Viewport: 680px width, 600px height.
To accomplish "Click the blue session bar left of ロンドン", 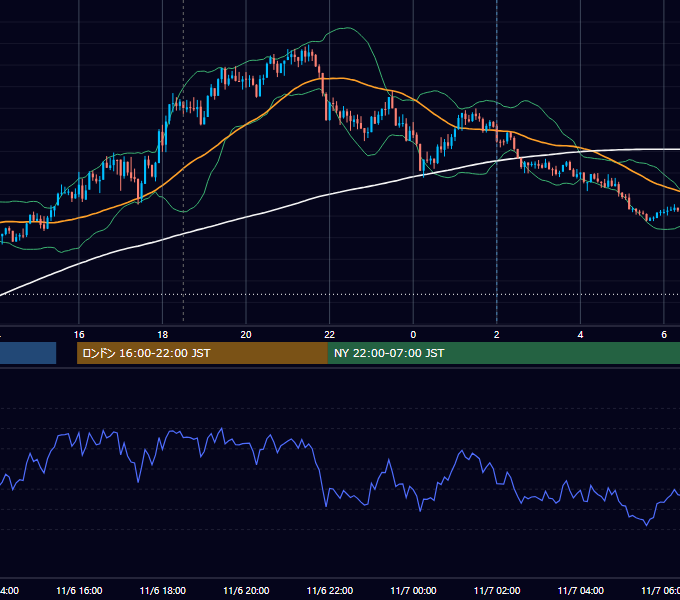I will [28, 353].
